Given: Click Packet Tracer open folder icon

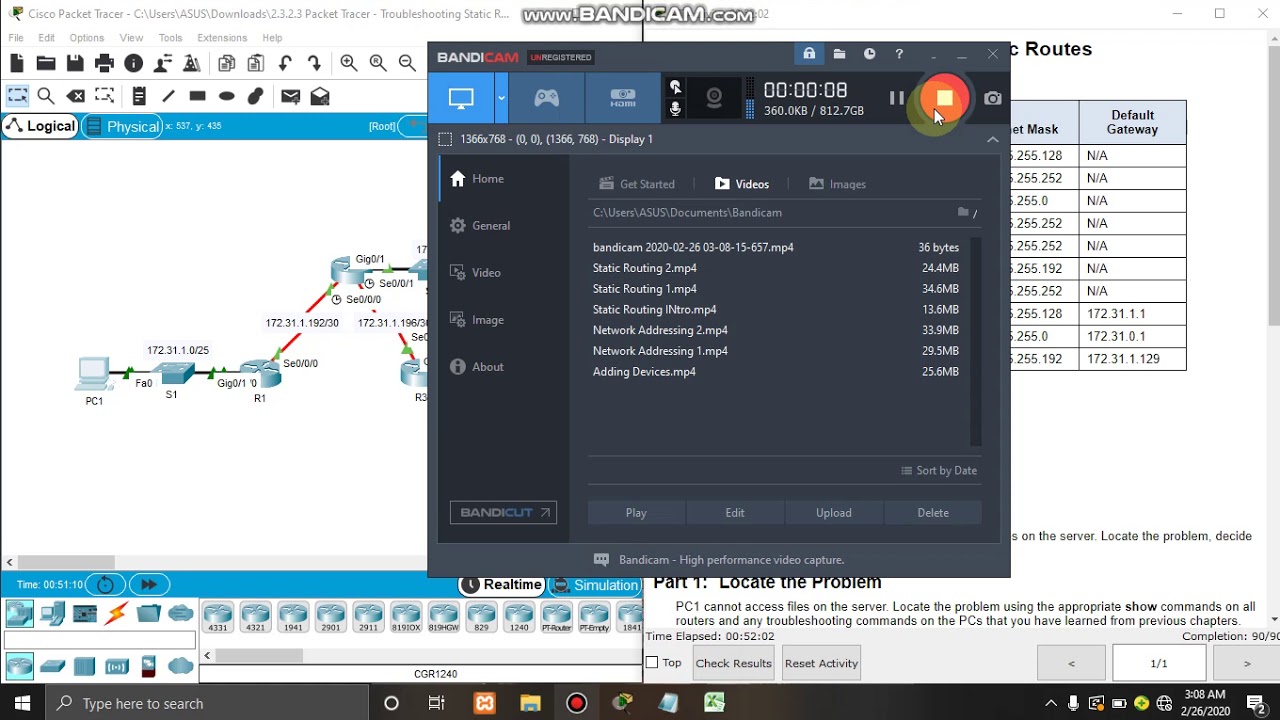Looking at the screenshot, I should [x=46, y=63].
